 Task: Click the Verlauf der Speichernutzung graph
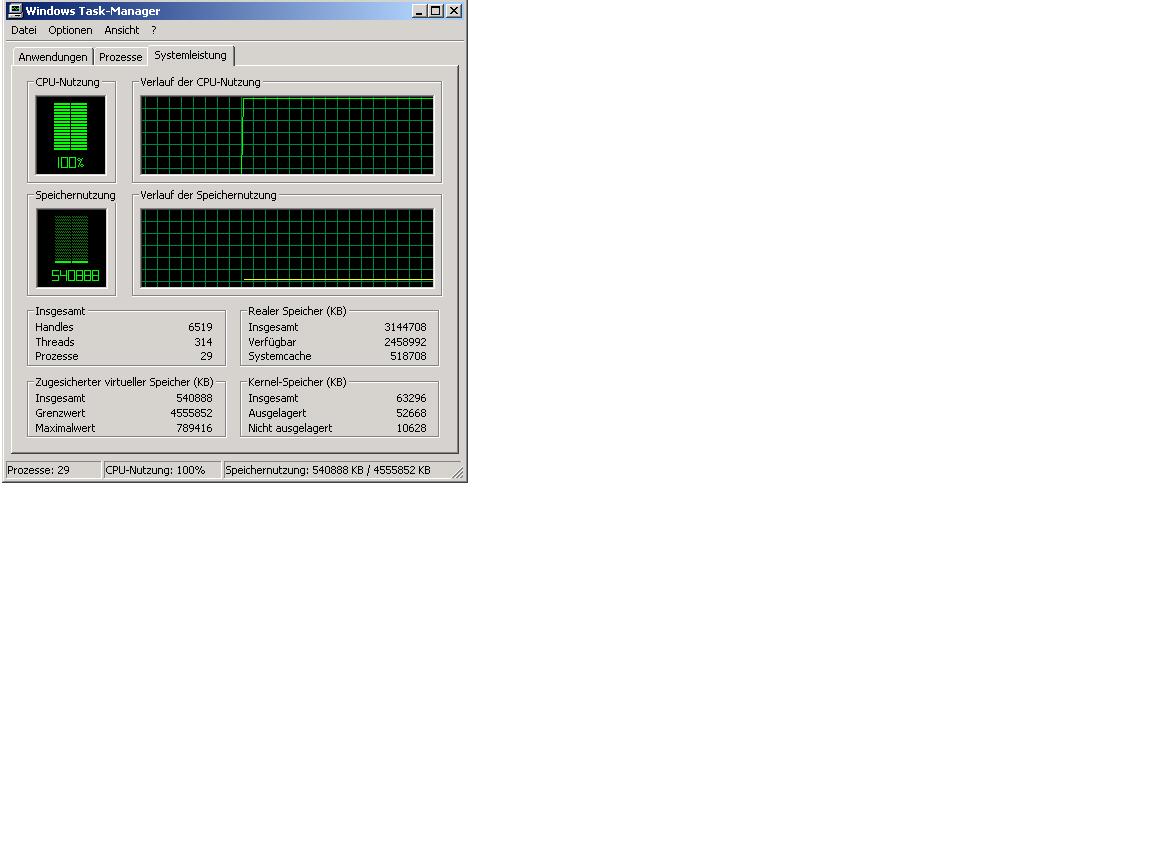pos(287,248)
